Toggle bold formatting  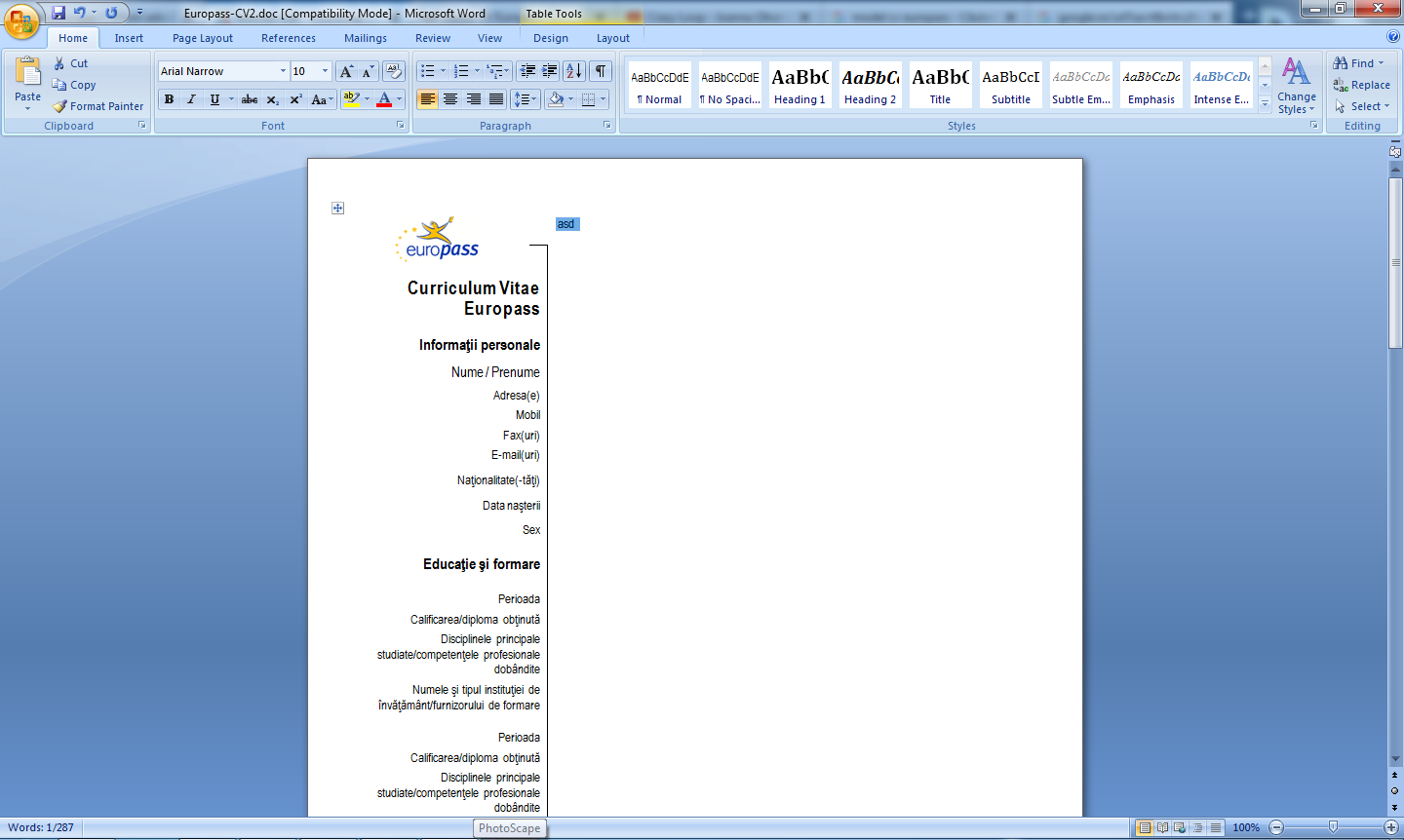click(x=169, y=99)
